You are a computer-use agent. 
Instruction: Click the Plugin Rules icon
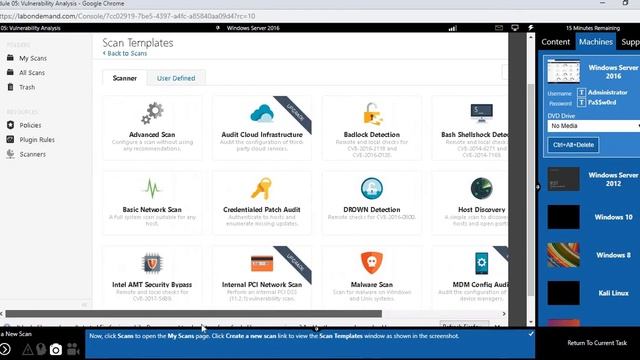click(x=10, y=139)
